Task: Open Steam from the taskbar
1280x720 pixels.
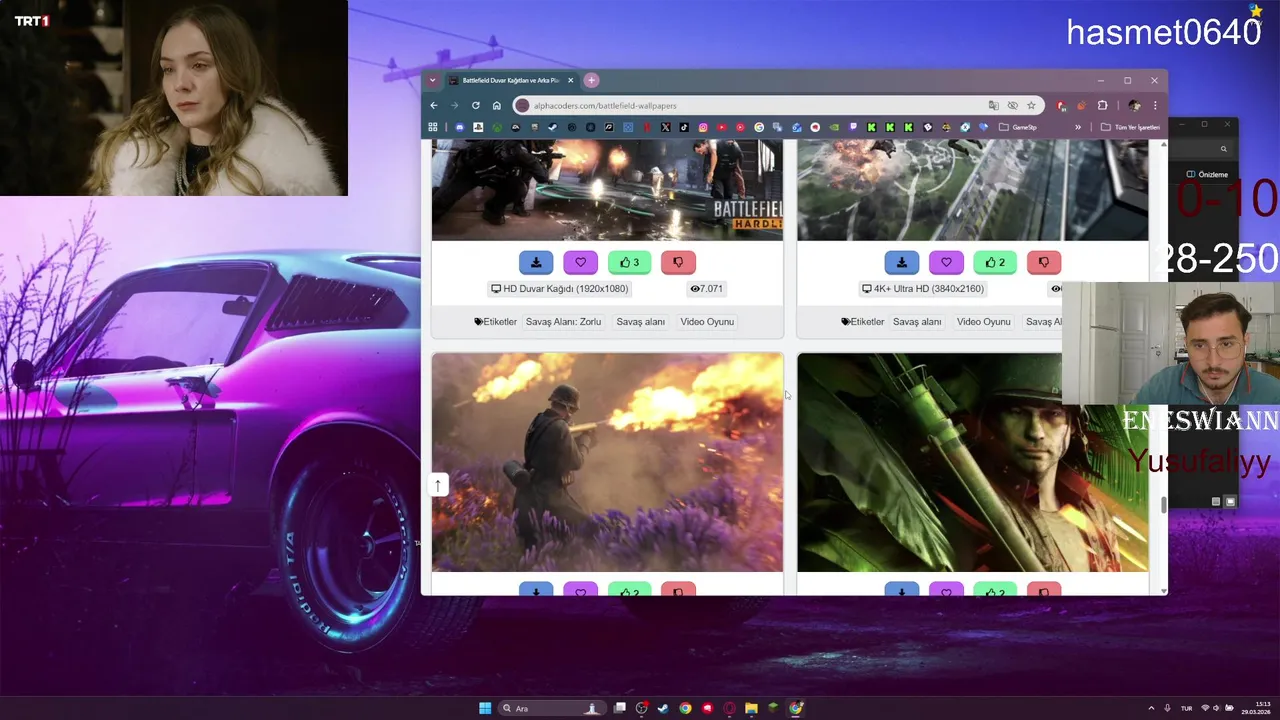Action: (663, 708)
